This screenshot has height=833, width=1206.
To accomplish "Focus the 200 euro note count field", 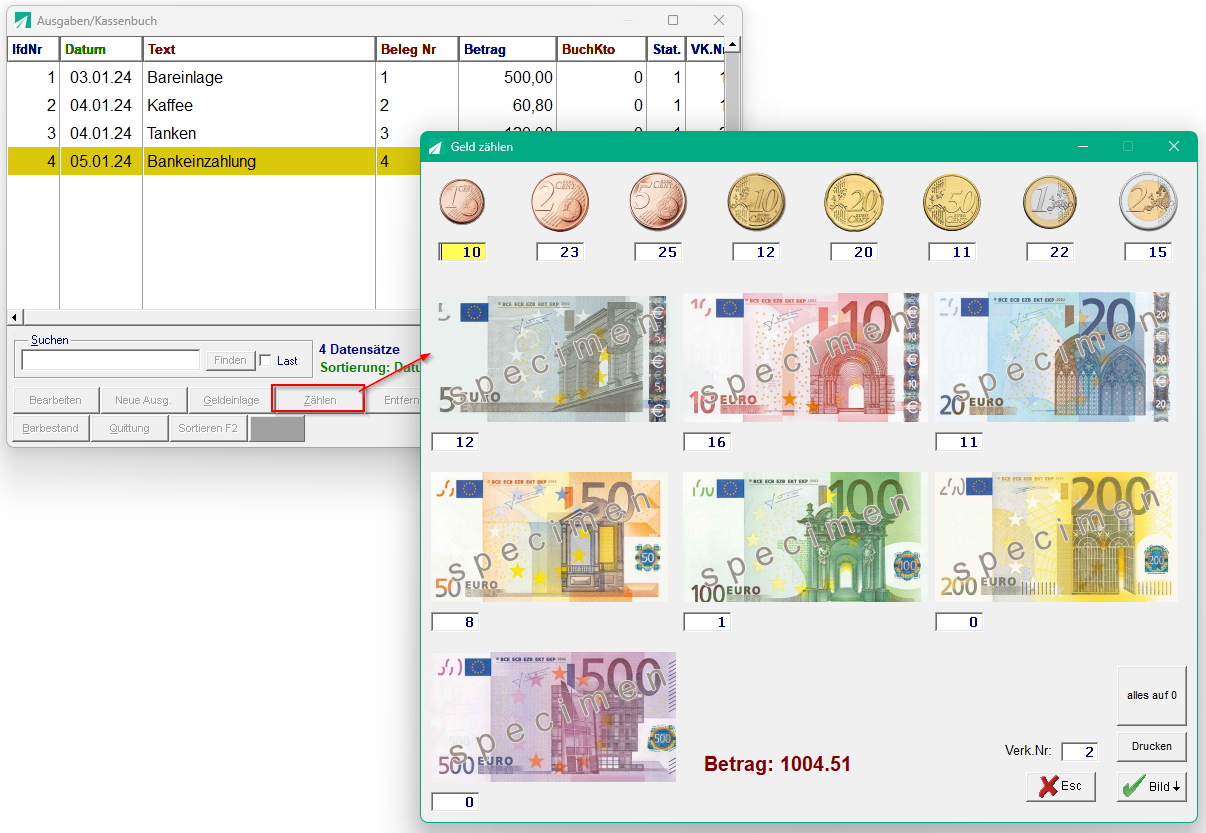I will 959,622.
